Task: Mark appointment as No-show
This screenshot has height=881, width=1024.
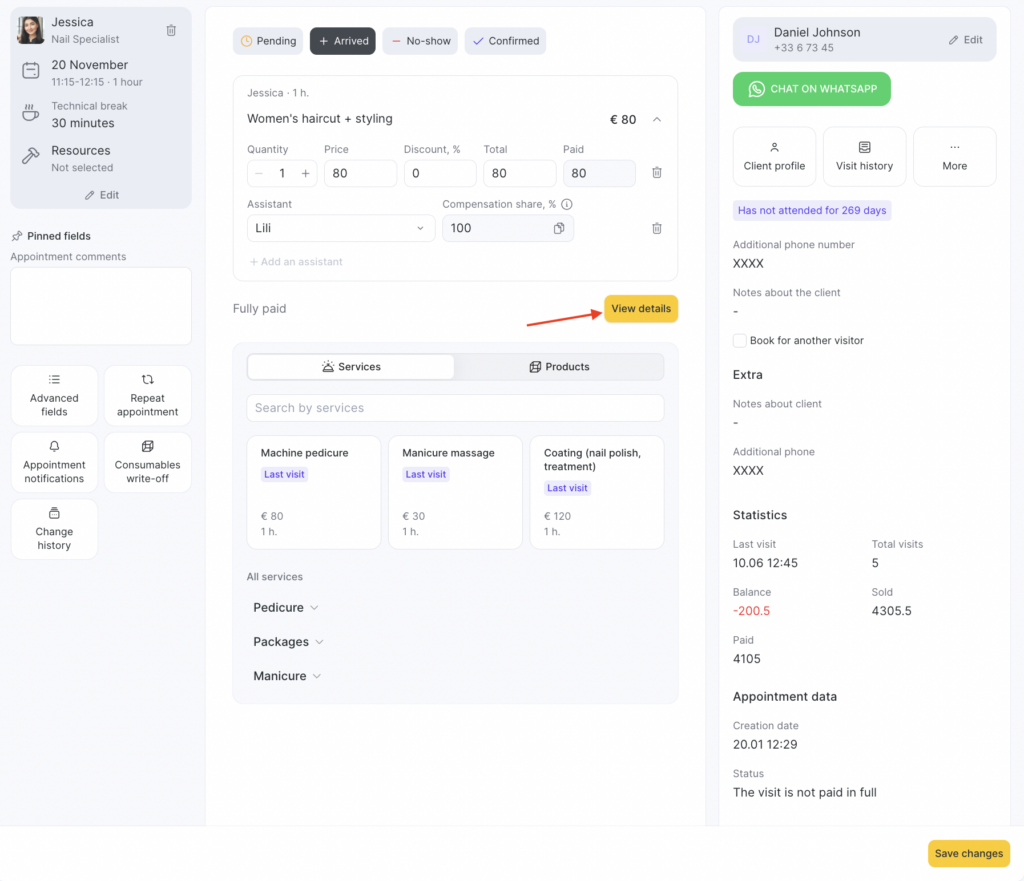Action: pyautogui.click(x=420, y=41)
